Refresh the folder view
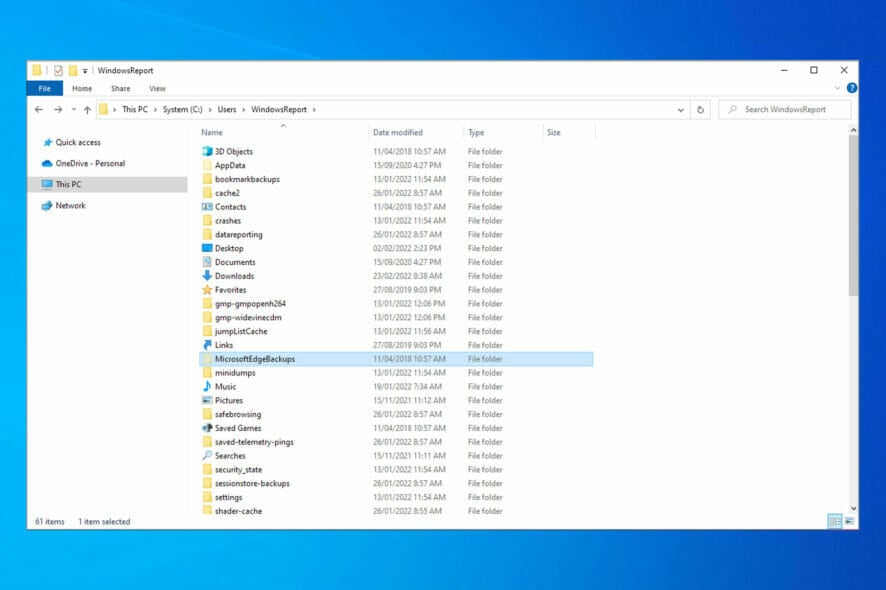The height and width of the screenshot is (590, 886). [x=700, y=109]
